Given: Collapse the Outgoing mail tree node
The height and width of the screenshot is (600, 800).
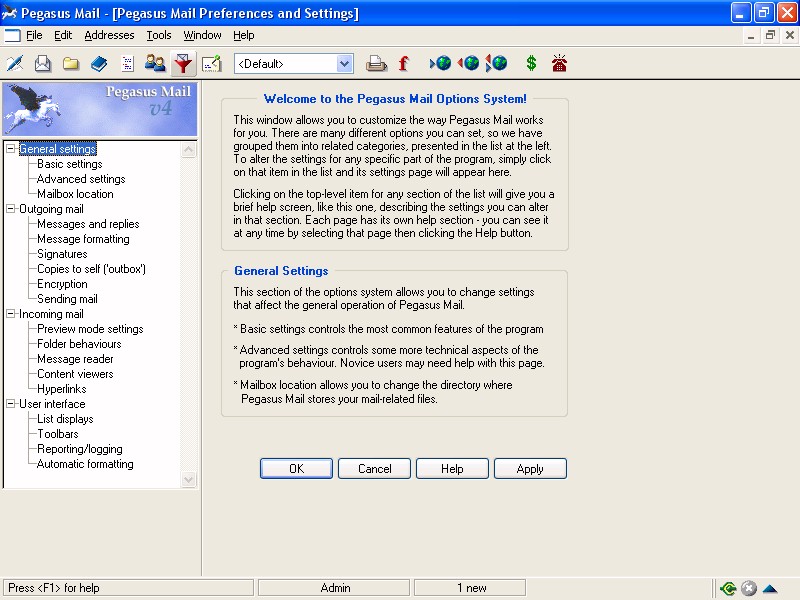Looking at the screenshot, I should [x=10, y=209].
